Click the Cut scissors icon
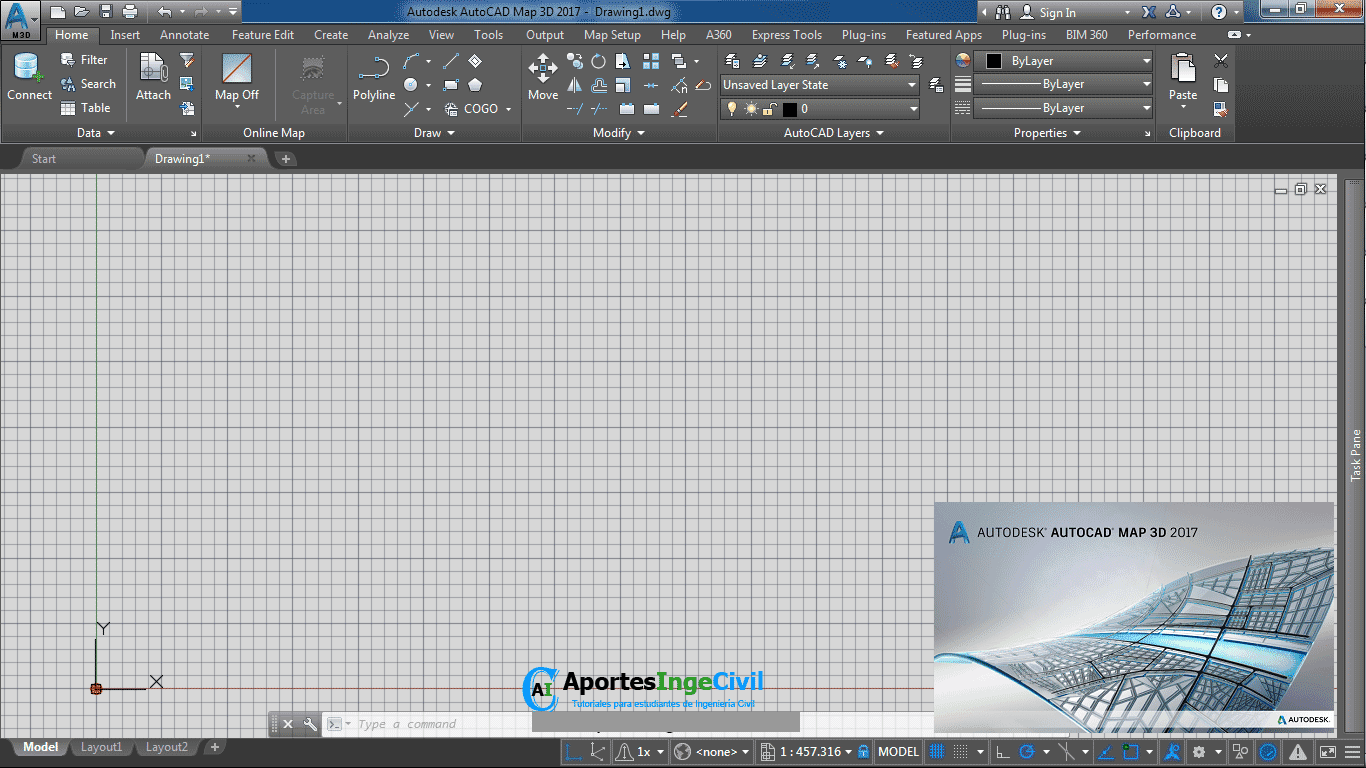The width and height of the screenshot is (1366, 768). 1221,61
